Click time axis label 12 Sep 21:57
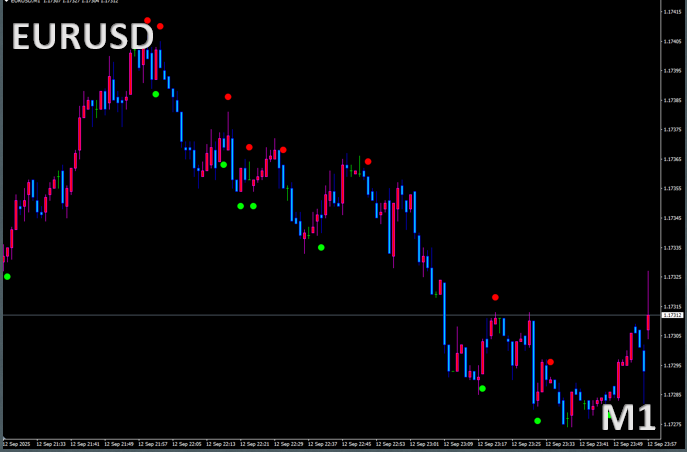This screenshot has height=452, width=687. tap(153, 444)
